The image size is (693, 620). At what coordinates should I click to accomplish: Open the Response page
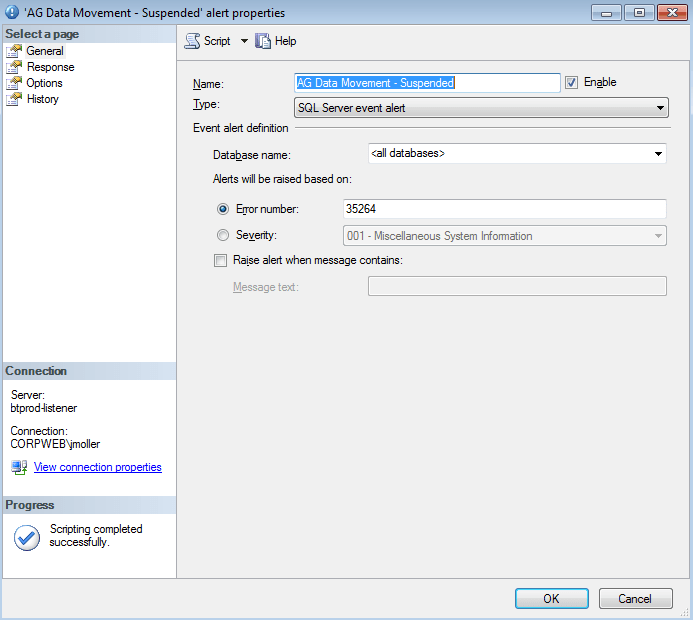[50, 67]
